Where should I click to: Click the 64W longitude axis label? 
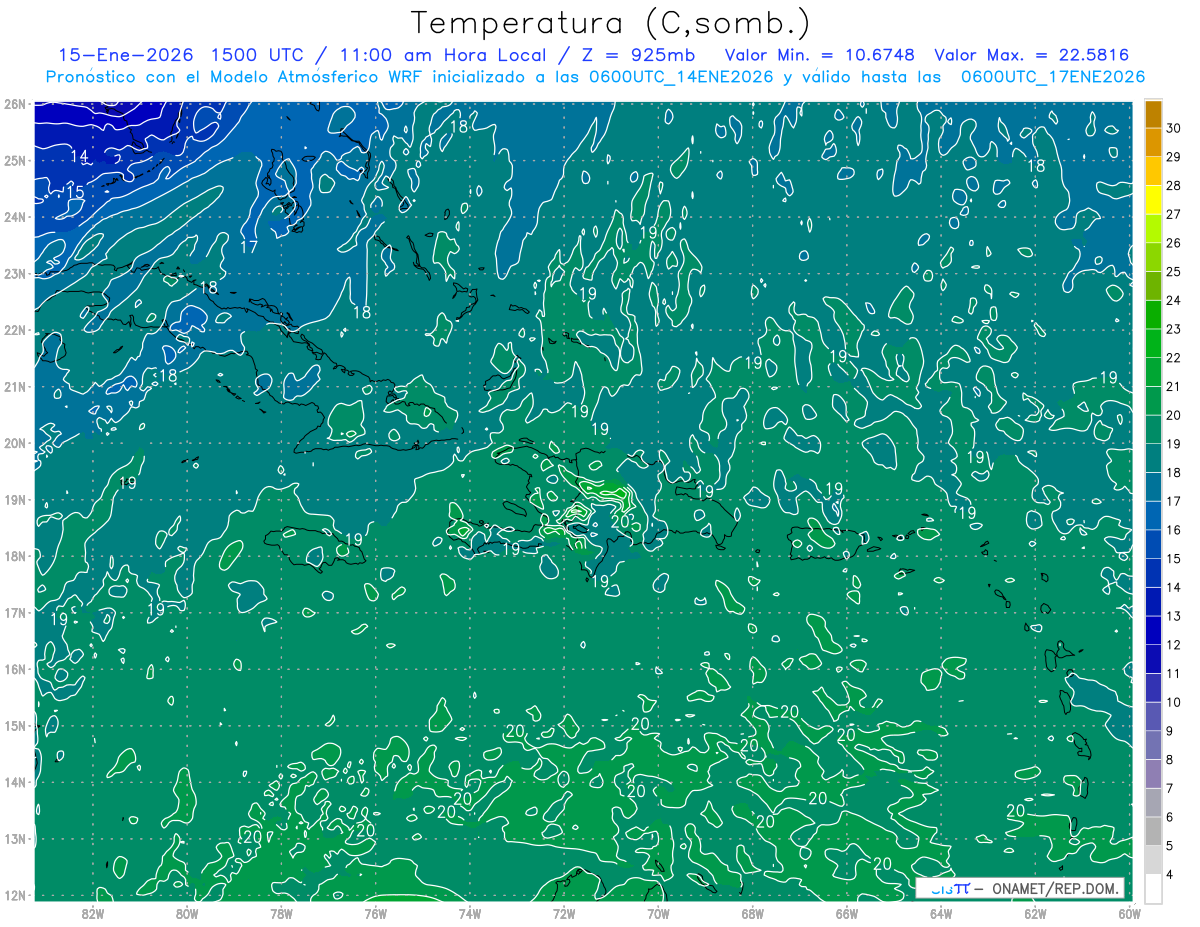point(941,913)
